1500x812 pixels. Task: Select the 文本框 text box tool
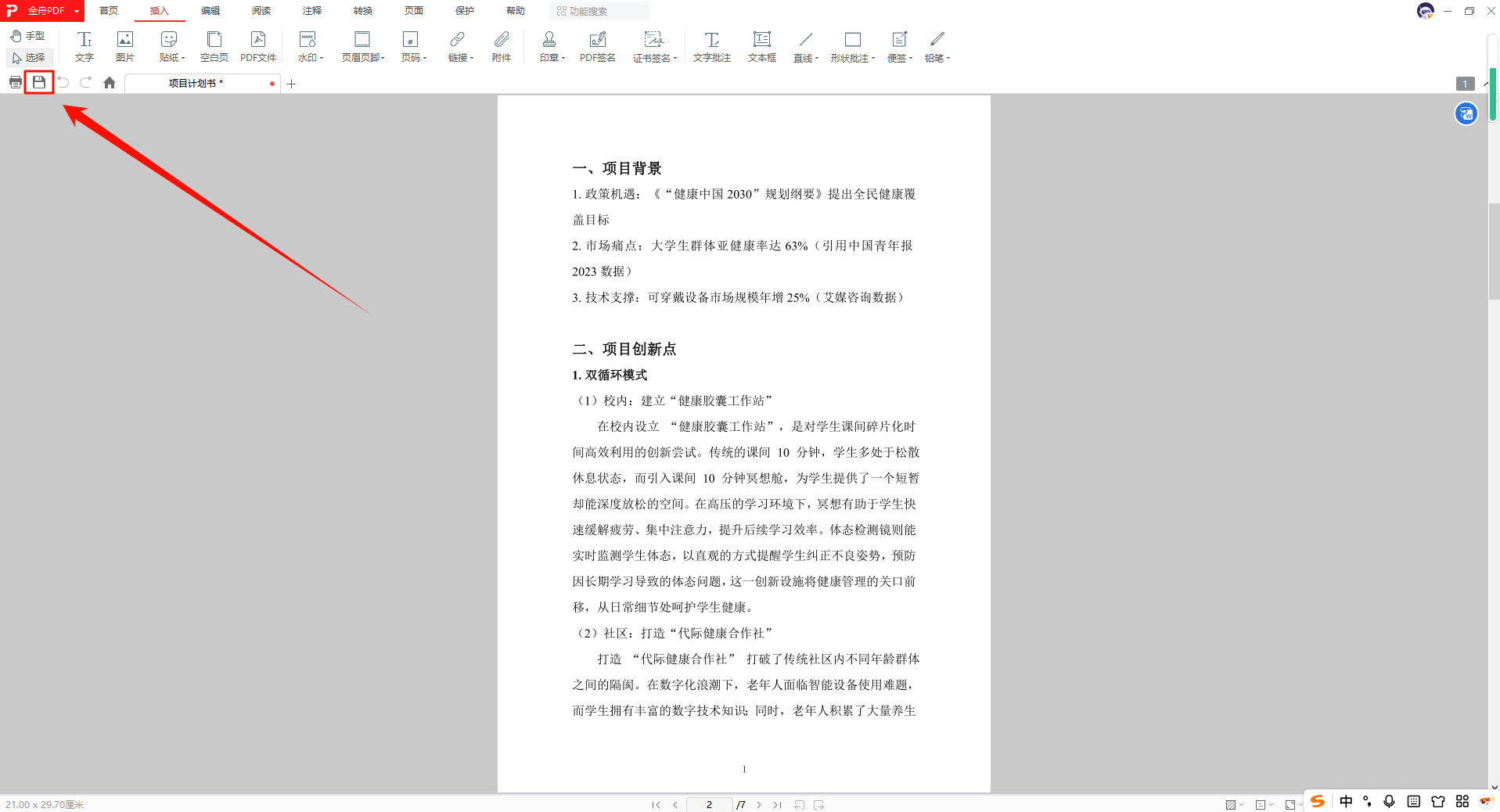(761, 46)
